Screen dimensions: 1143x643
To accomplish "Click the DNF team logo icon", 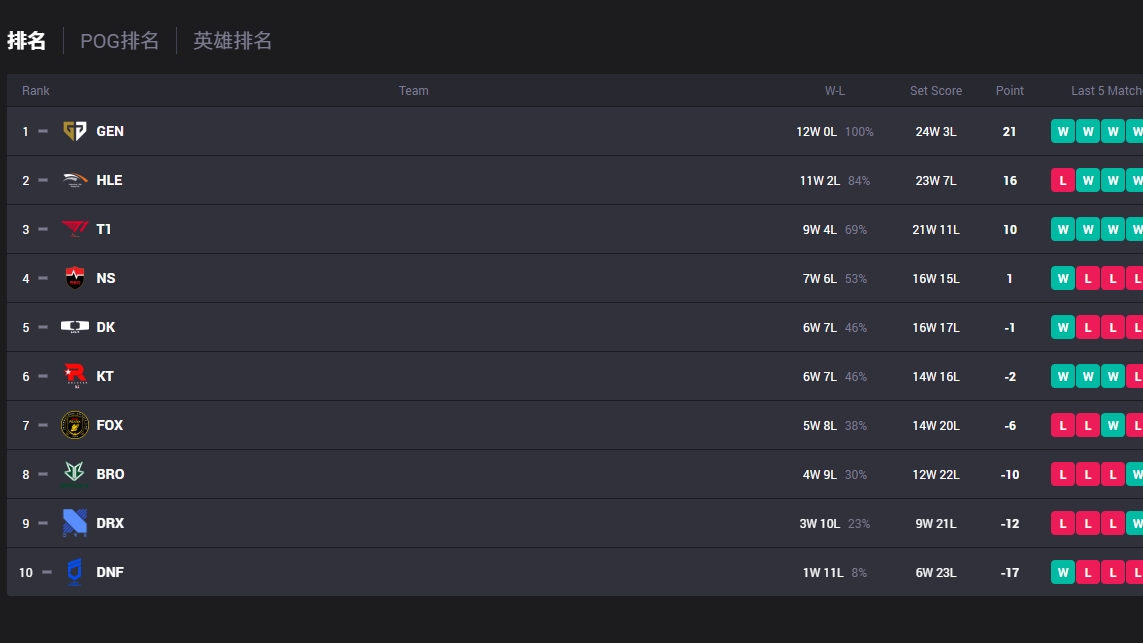I will [74, 572].
